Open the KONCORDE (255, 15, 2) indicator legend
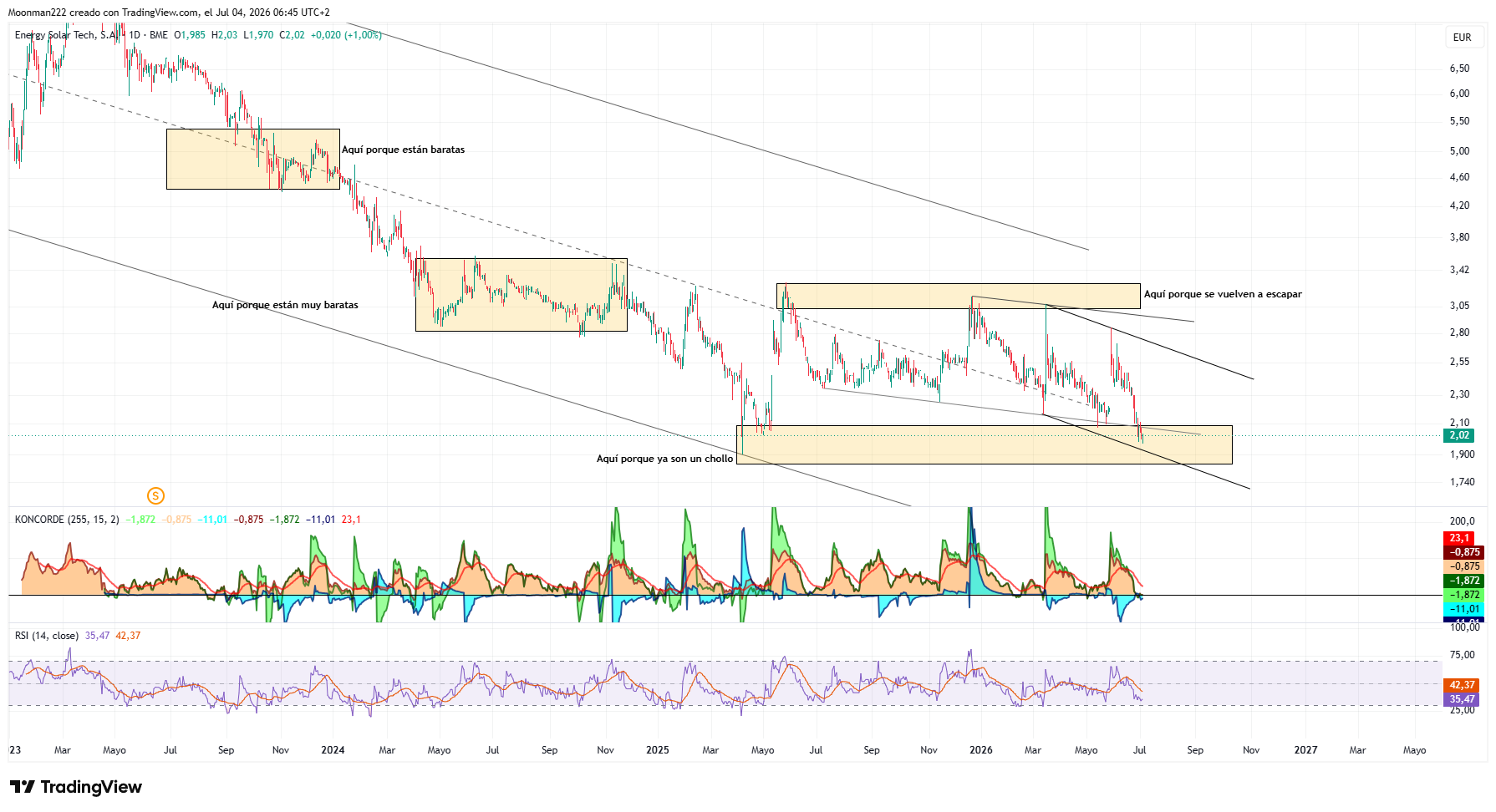Image resolution: width=1496 pixels, height=812 pixels. pos(67,520)
